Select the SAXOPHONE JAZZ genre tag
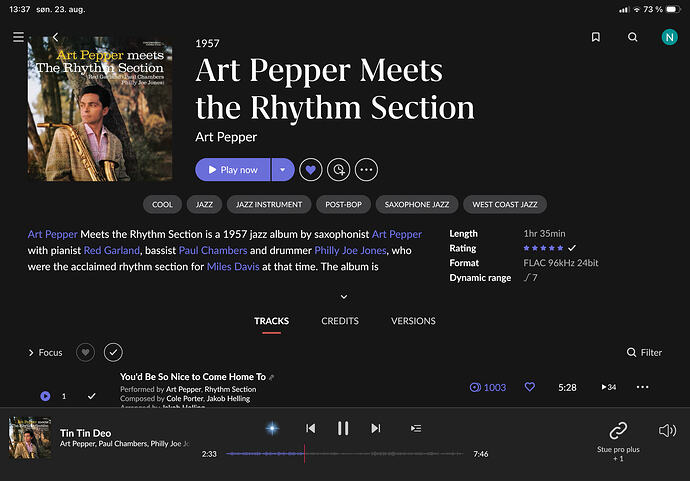This screenshot has width=690, height=481. tap(417, 204)
